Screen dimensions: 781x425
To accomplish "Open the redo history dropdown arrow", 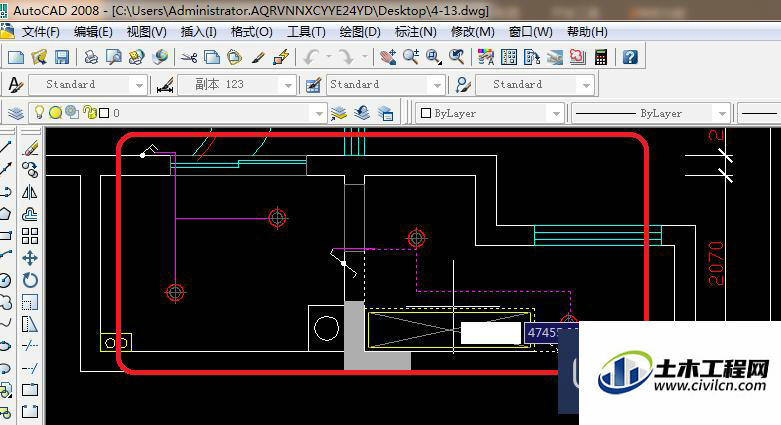I will (x=365, y=57).
